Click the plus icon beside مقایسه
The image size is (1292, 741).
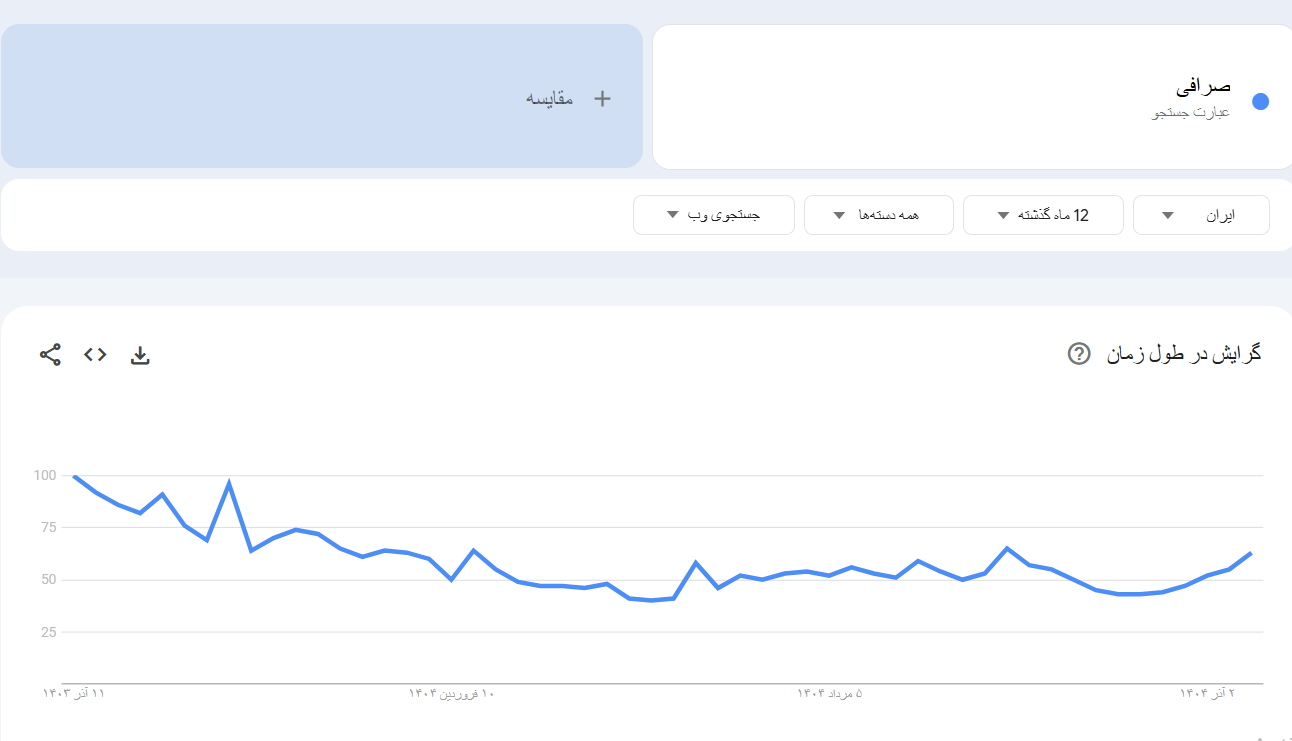coord(602,98)
